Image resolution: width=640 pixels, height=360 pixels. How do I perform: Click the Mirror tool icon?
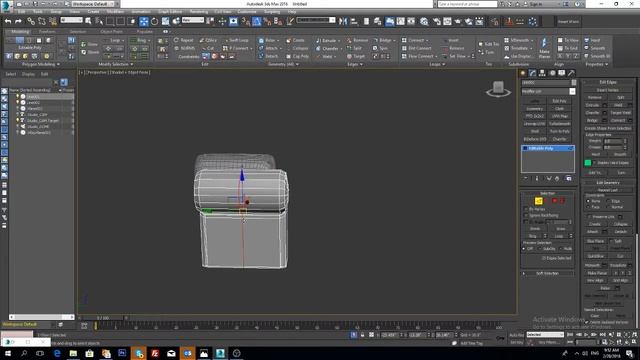(343, 21)
